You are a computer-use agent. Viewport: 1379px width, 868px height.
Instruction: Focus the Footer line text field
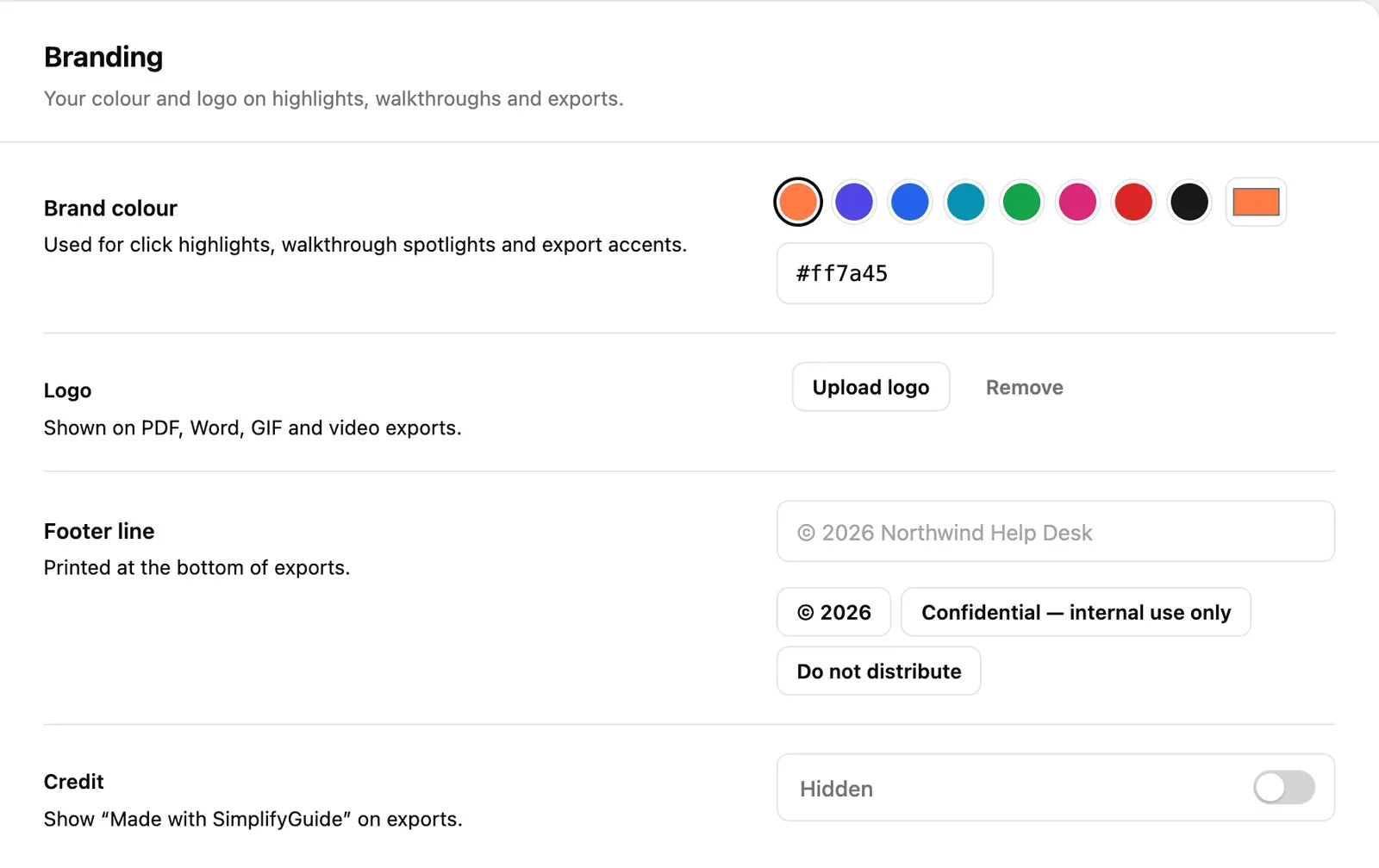[1056, 532]
